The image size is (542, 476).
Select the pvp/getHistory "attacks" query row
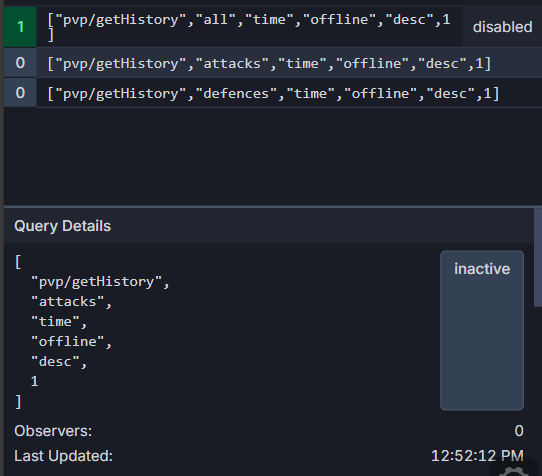(x=269, y=63)
